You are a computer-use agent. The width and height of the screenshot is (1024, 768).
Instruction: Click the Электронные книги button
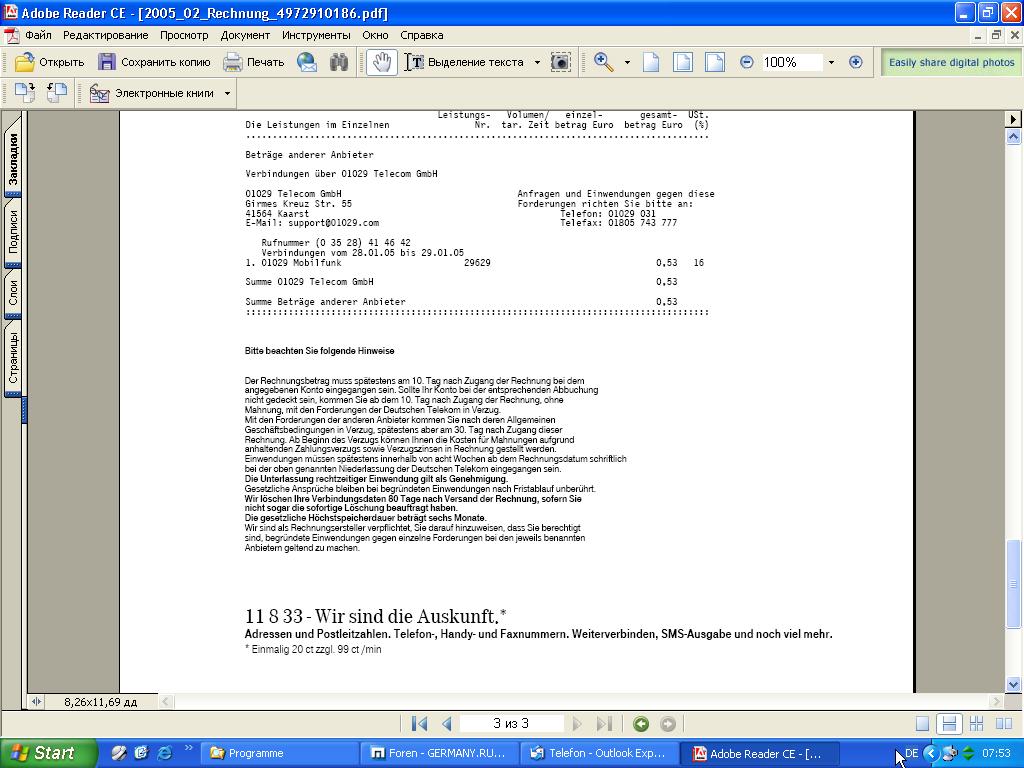[x=152, y=93]
